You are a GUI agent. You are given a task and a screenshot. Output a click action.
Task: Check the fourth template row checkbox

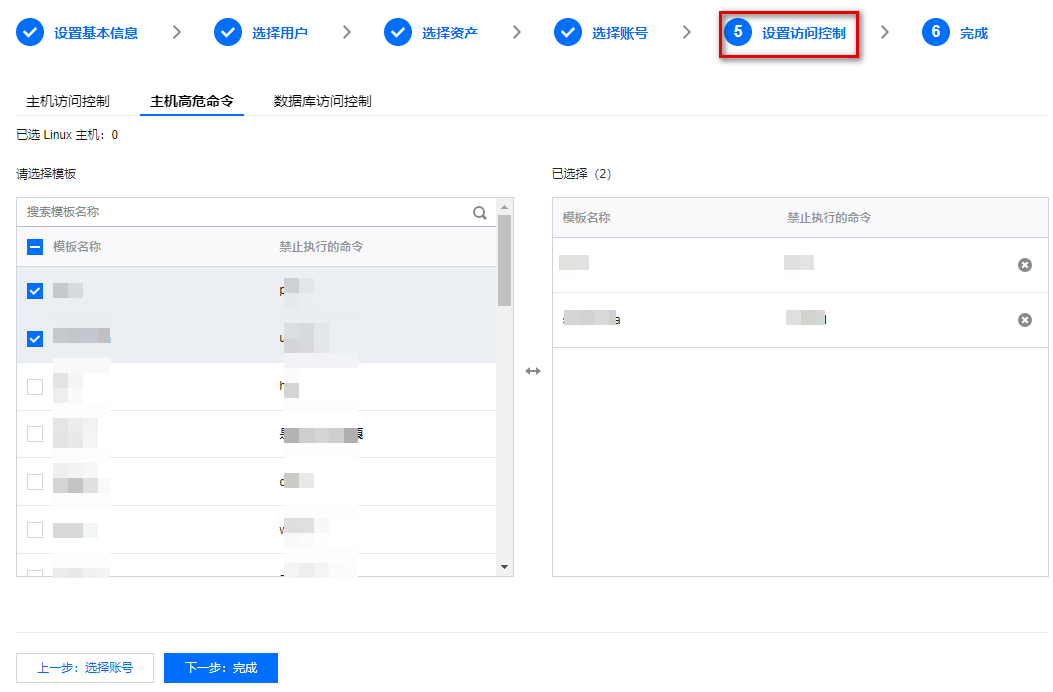pyautogui.click(x=35, y=434)
